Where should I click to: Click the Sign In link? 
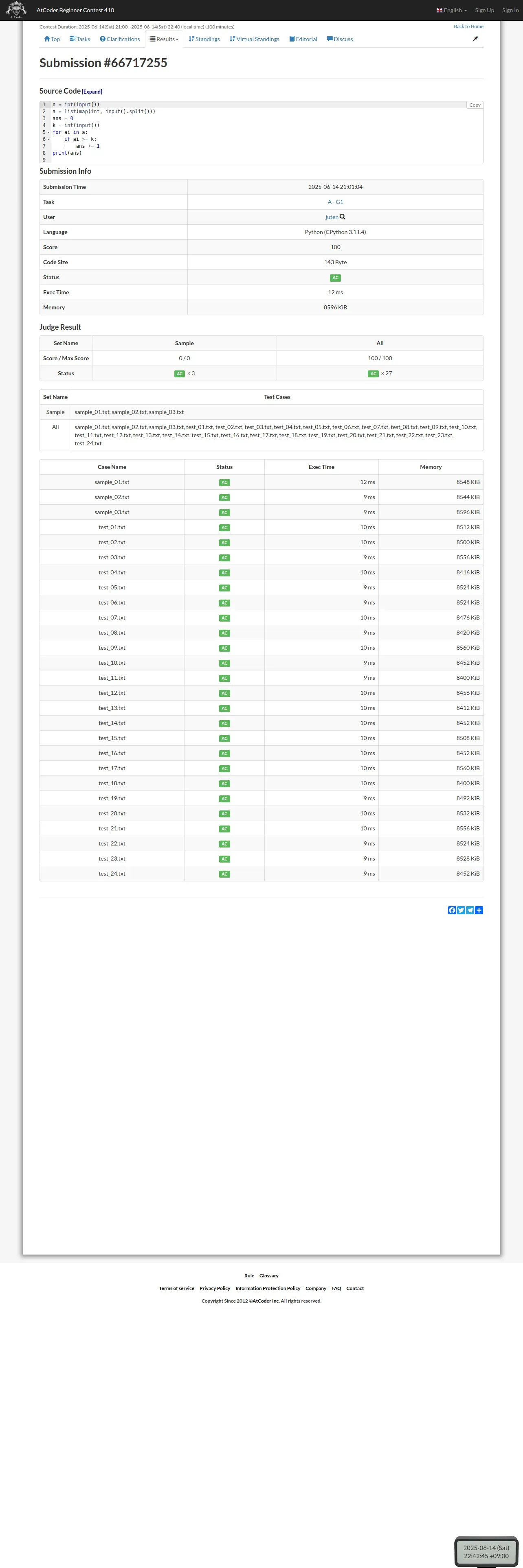click(x=510, y=10)
